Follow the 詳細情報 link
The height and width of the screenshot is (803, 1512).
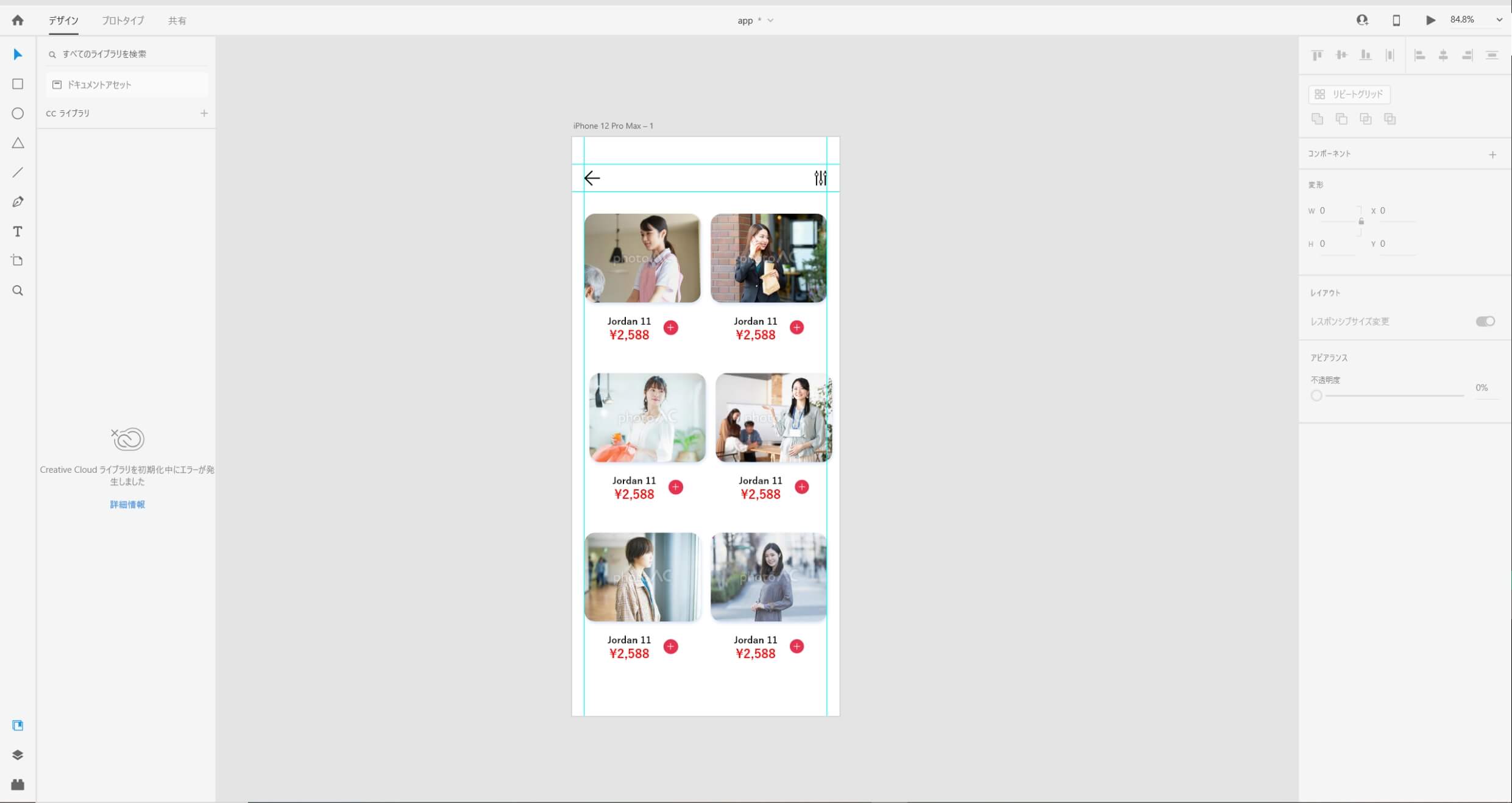tap(127, 504)
